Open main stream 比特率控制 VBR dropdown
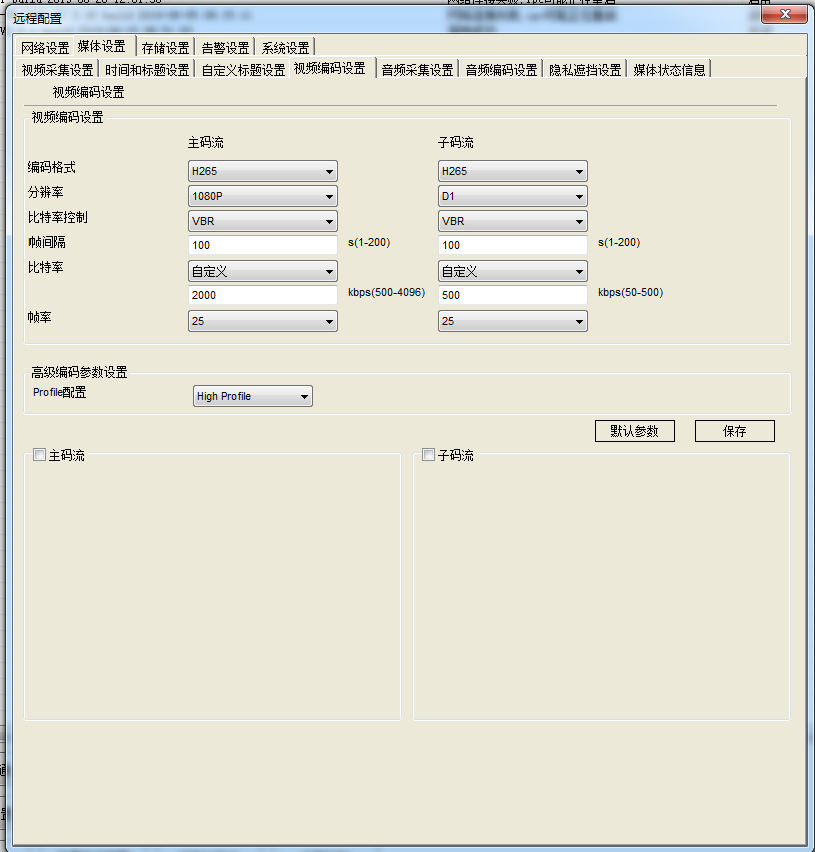The width and height of the screenshot is (815, 852). 262,221
